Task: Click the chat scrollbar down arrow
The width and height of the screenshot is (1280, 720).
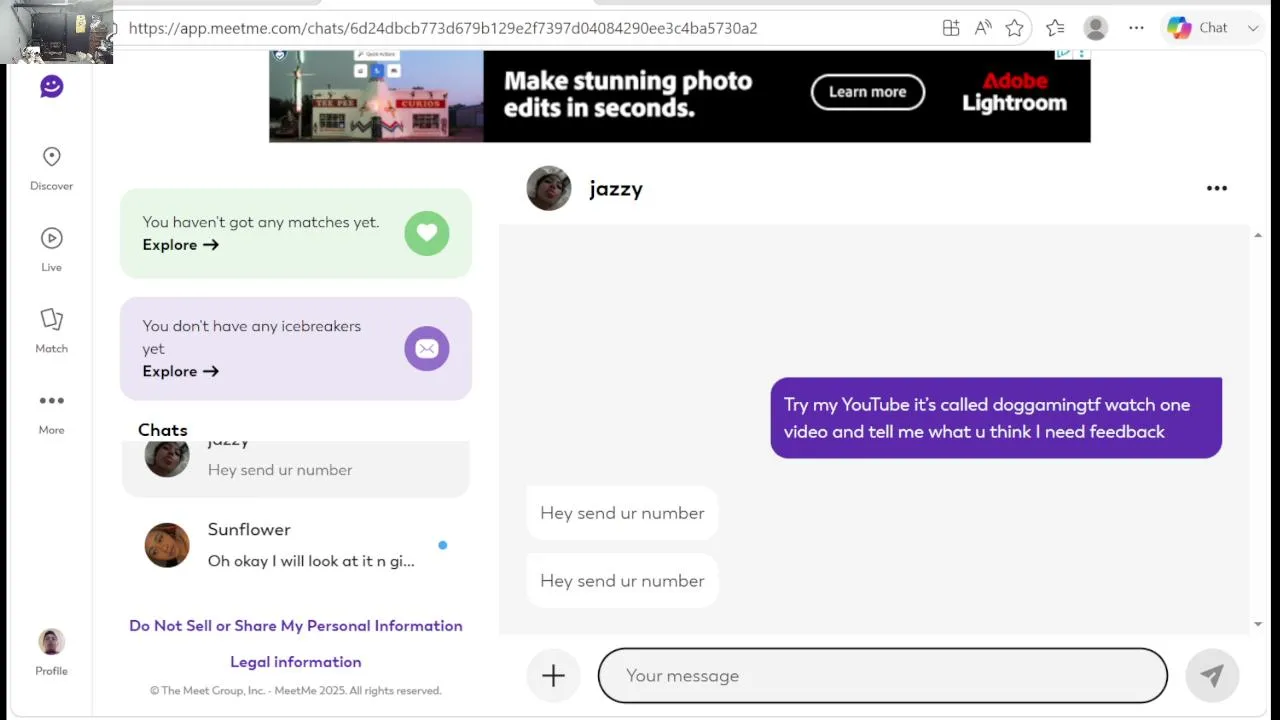Action: [x=1257, y=625]
